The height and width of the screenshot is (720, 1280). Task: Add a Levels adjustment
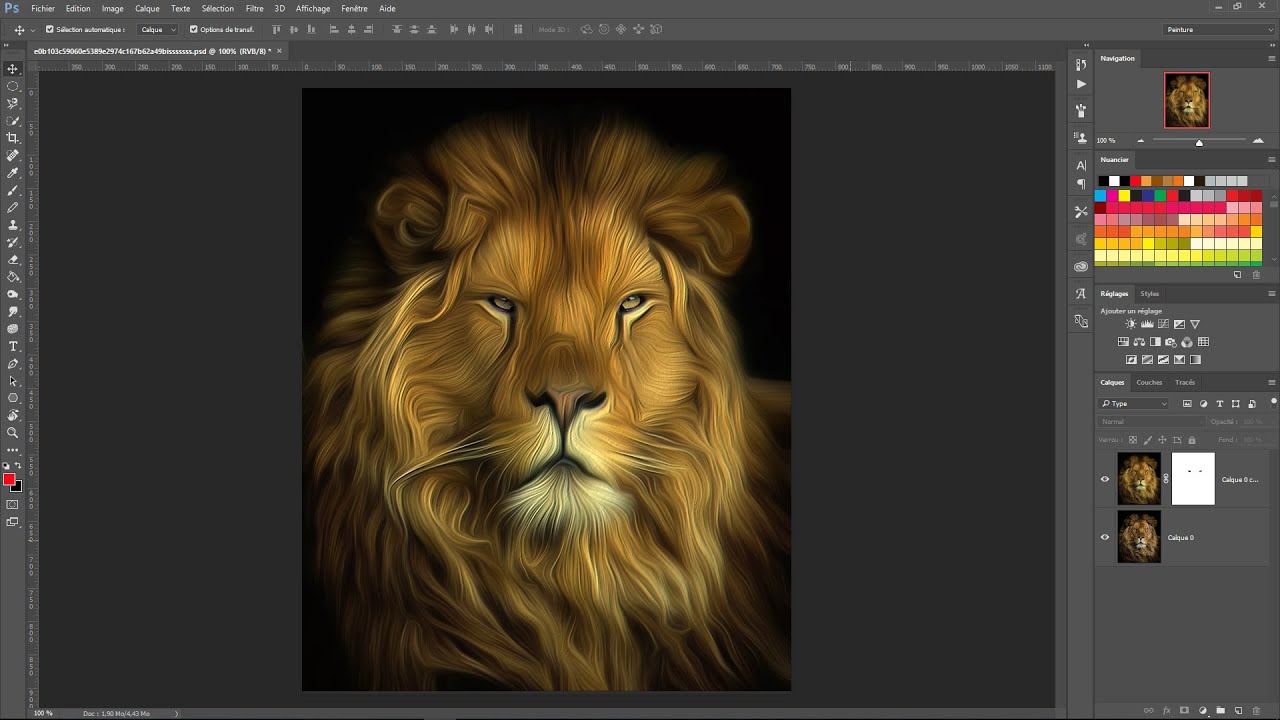(x=1147, y=324)
